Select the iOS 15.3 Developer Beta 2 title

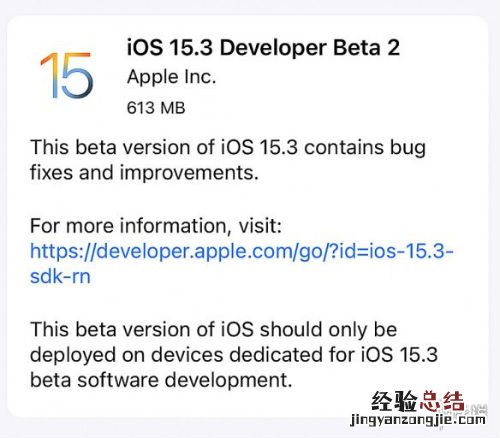(x=263, y=48)
